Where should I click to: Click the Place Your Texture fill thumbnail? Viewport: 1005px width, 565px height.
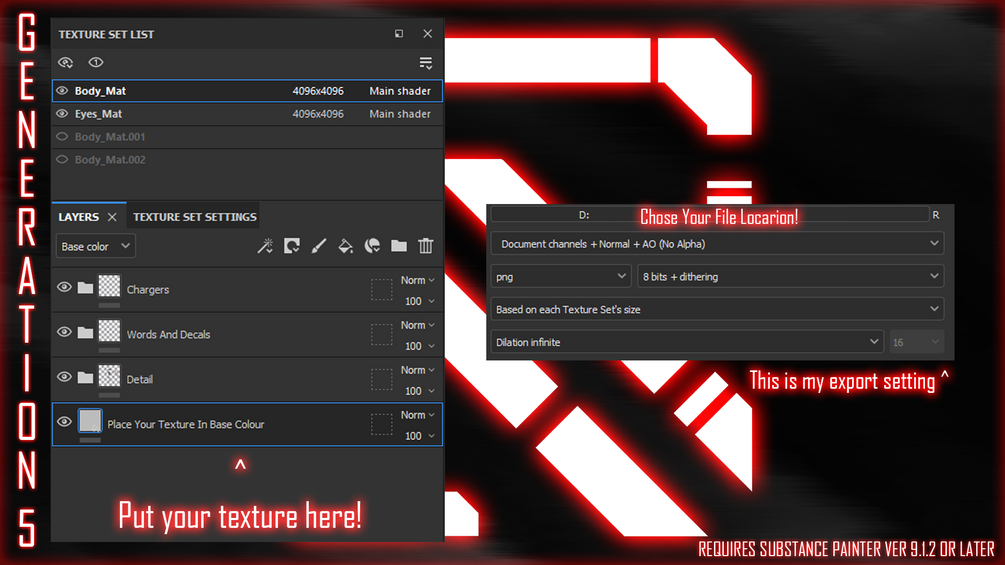click(x=90, y=421)
